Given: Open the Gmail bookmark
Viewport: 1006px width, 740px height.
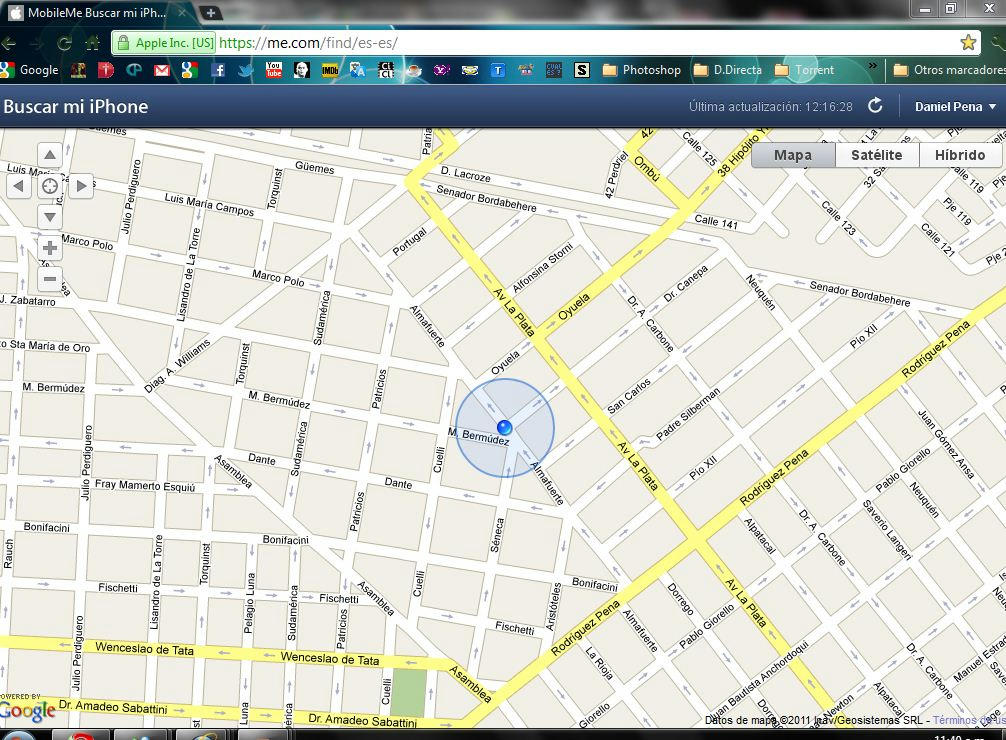Looking at the screenshot, I should tap(162, 70).
